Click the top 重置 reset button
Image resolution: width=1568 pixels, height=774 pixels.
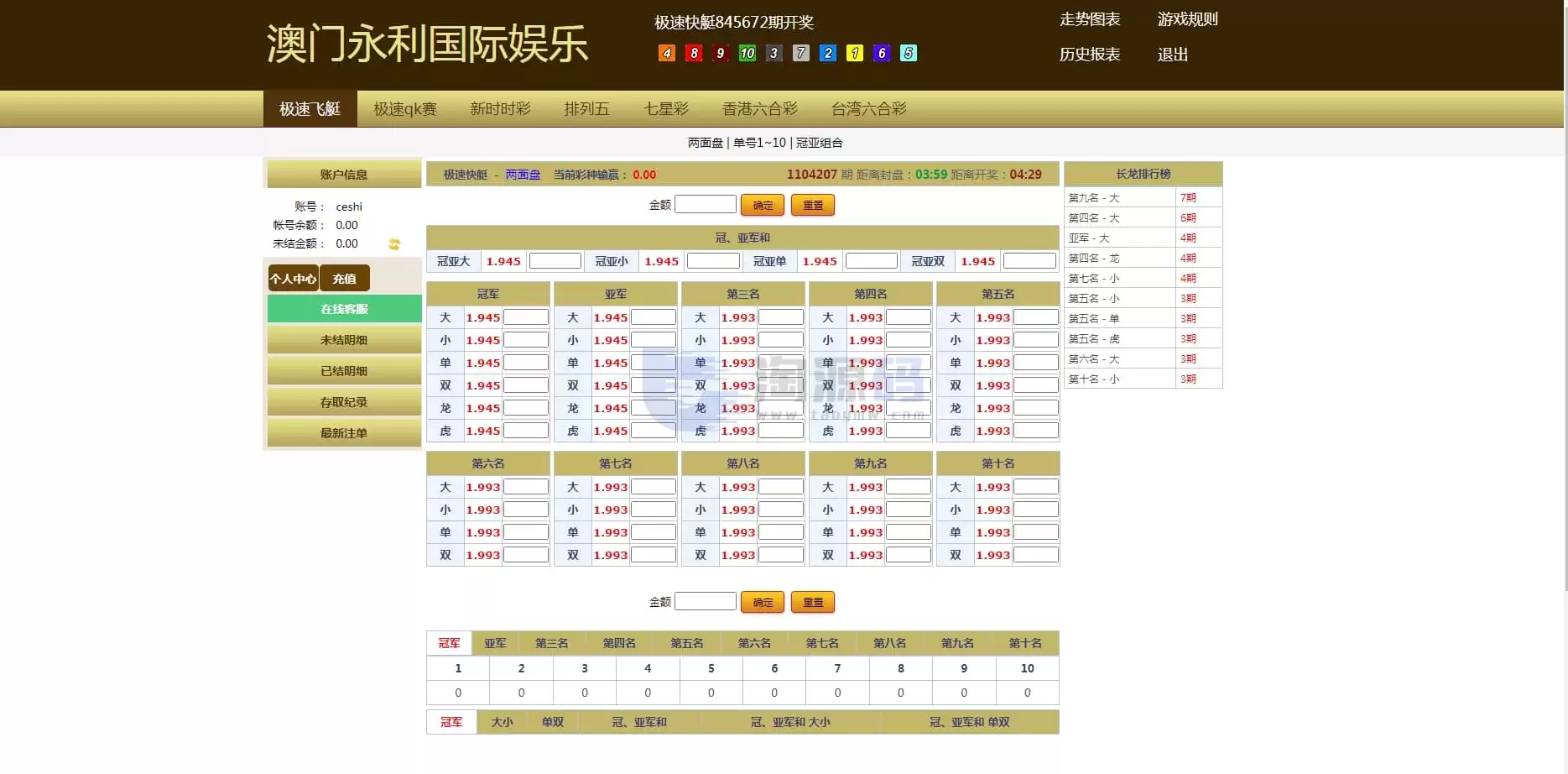813,205
